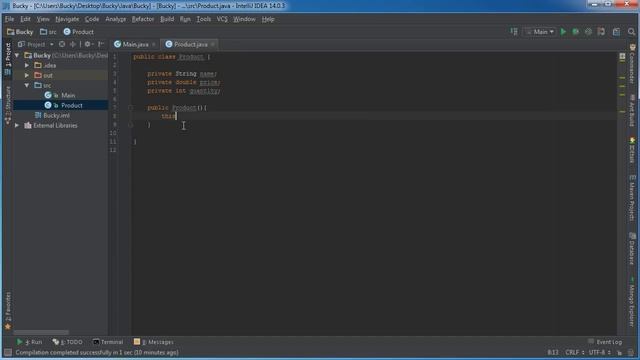Collapse the src folder node
640x360 pixels.
tap(27, 85)
